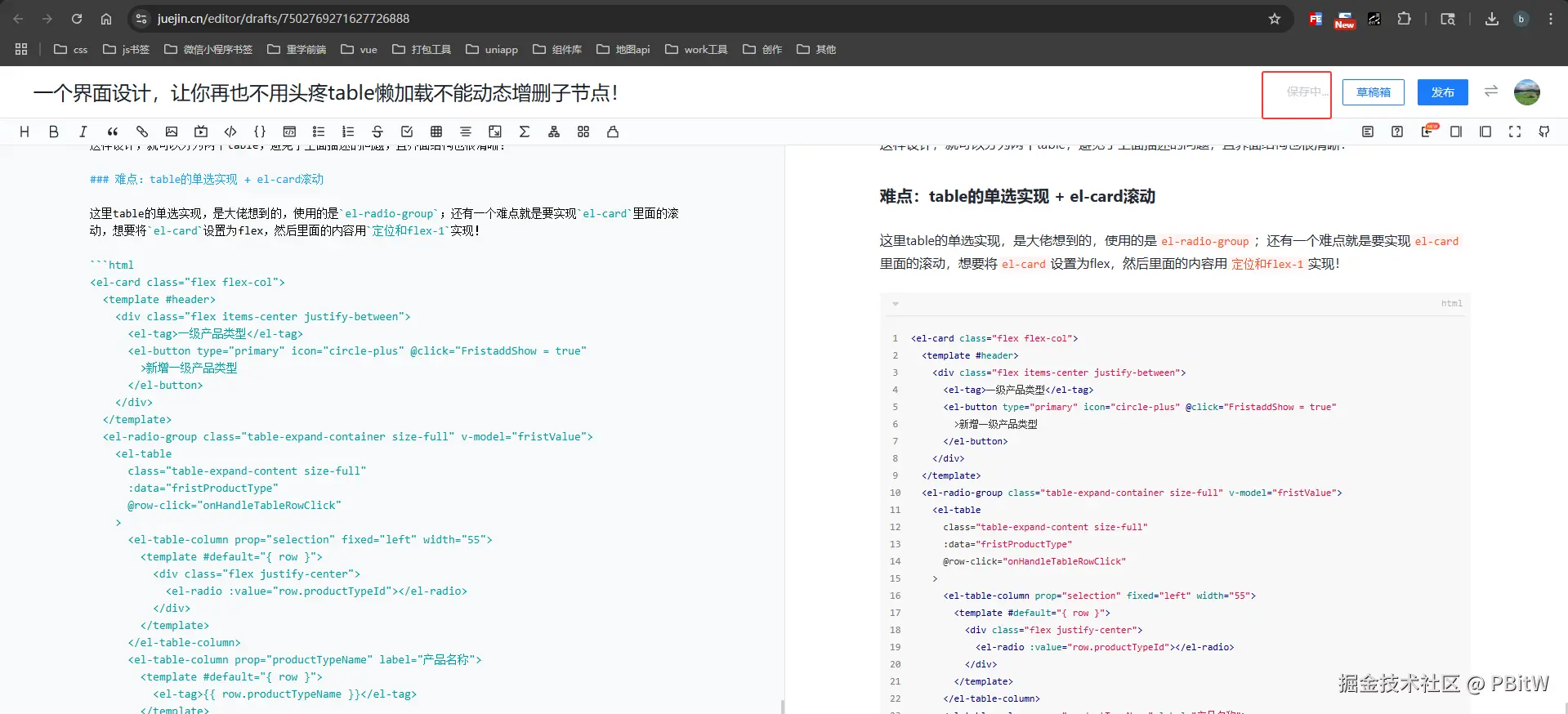1568x714 pixels.
Task: Open the user avatar menu
Action: 1526,92
